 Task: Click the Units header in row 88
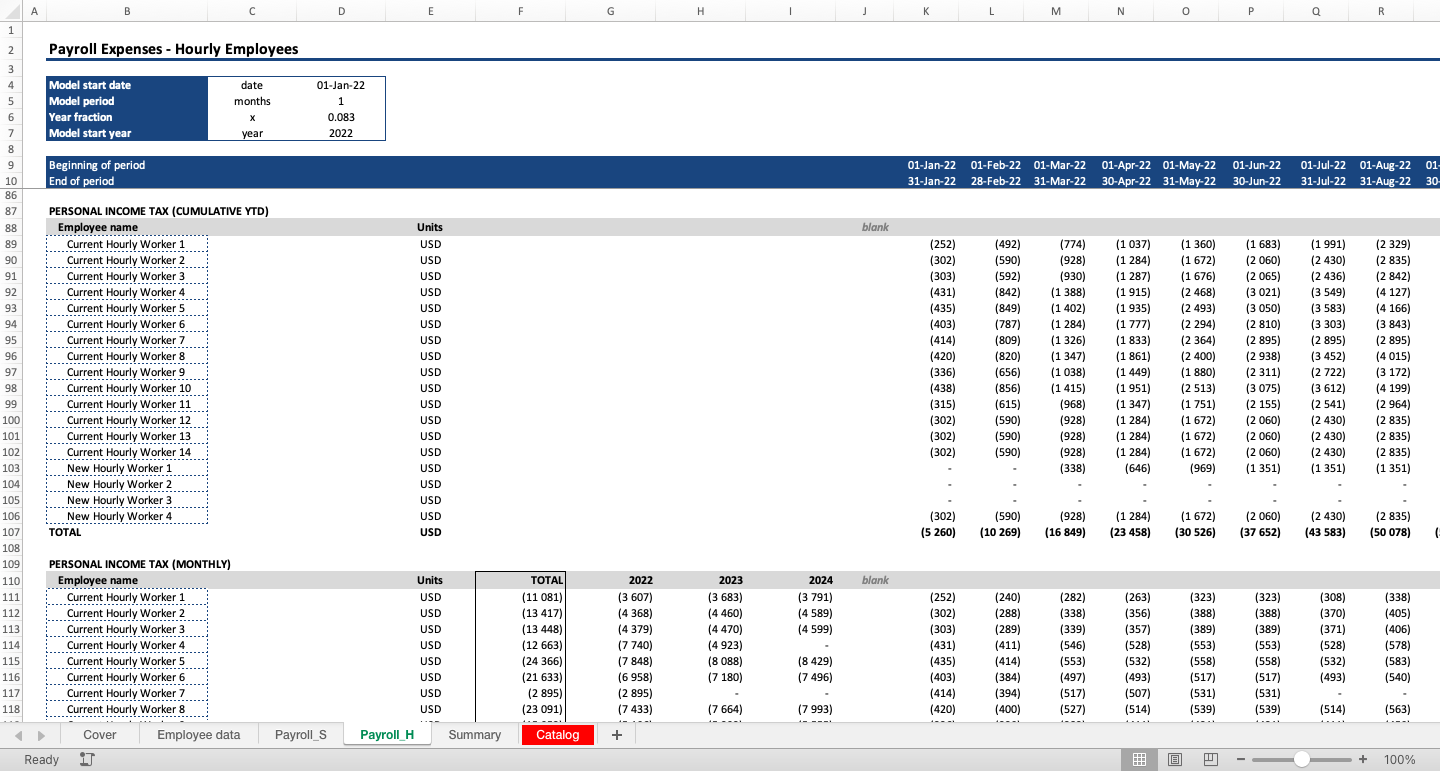click(430, 227)
